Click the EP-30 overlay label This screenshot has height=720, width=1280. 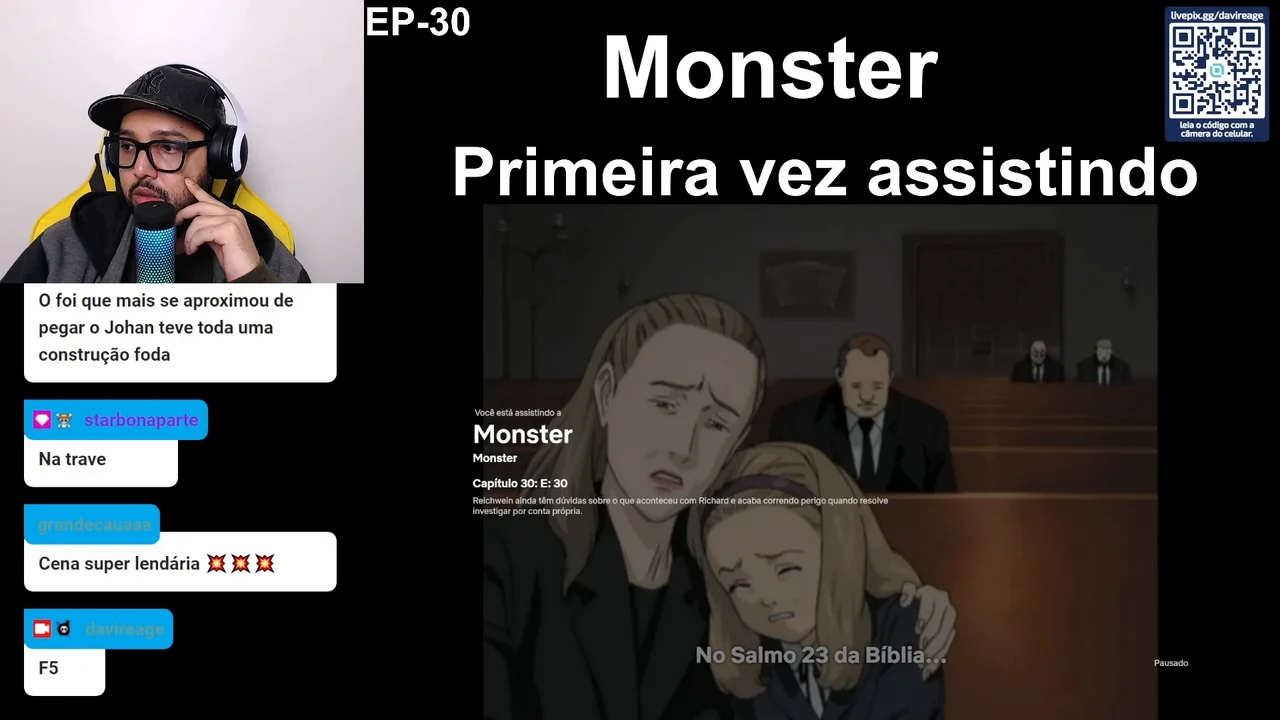pyautogui.click(x=418, y=22)
